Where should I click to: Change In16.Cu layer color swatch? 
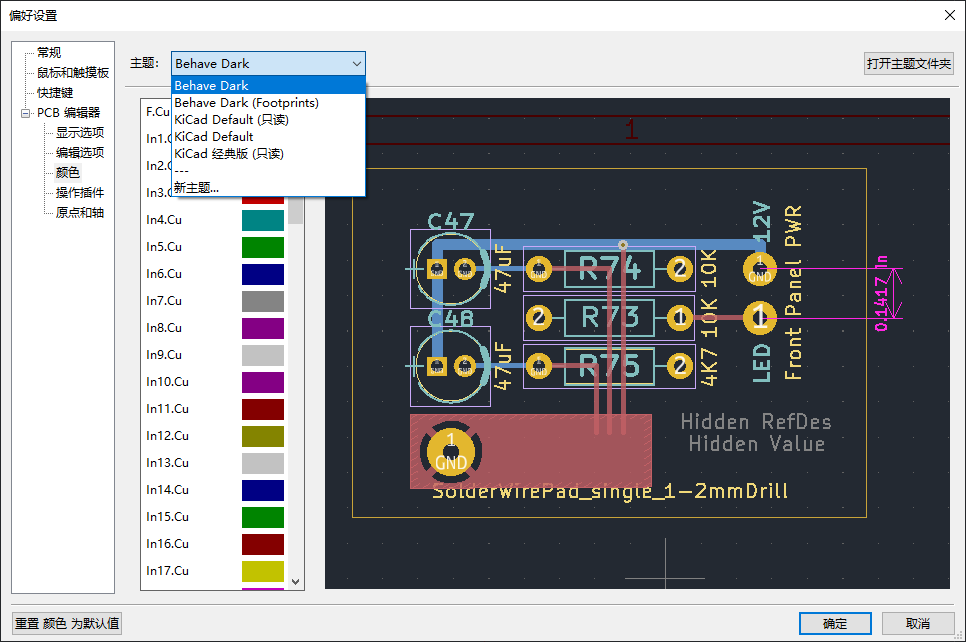263,544
